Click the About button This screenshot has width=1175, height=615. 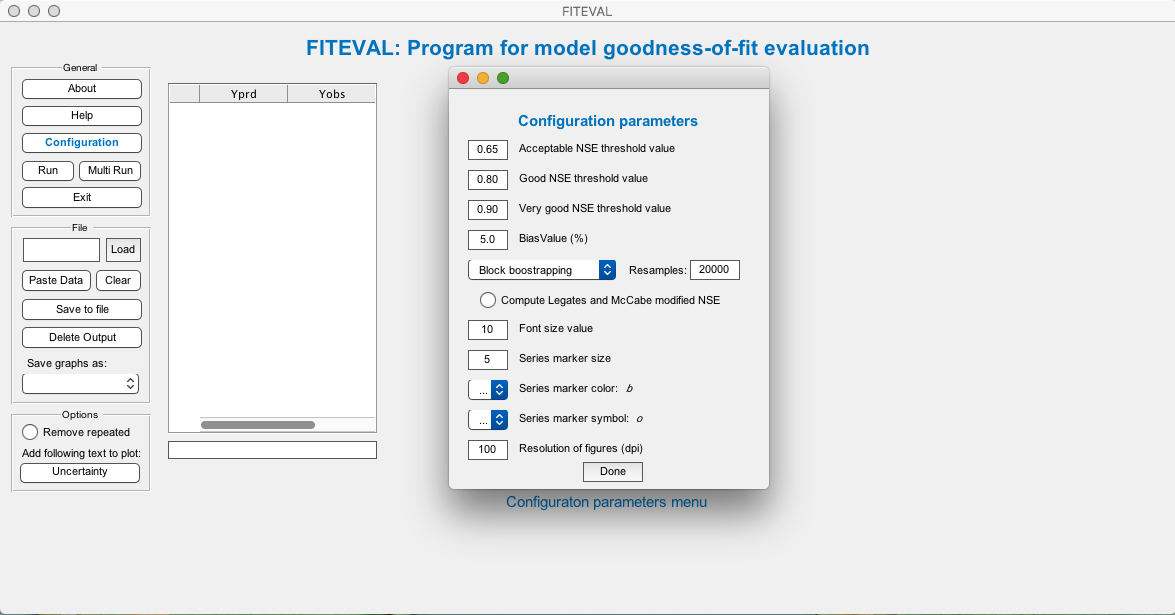coord(82,88)
